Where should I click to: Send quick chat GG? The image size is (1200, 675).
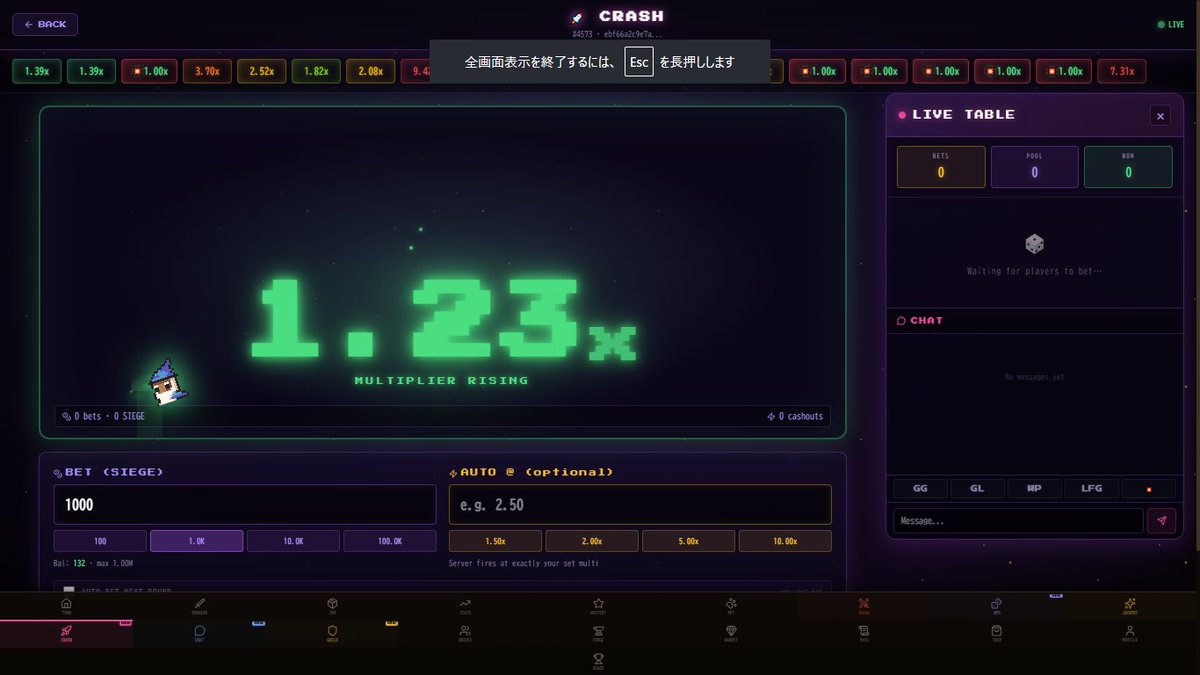[920, 489]
